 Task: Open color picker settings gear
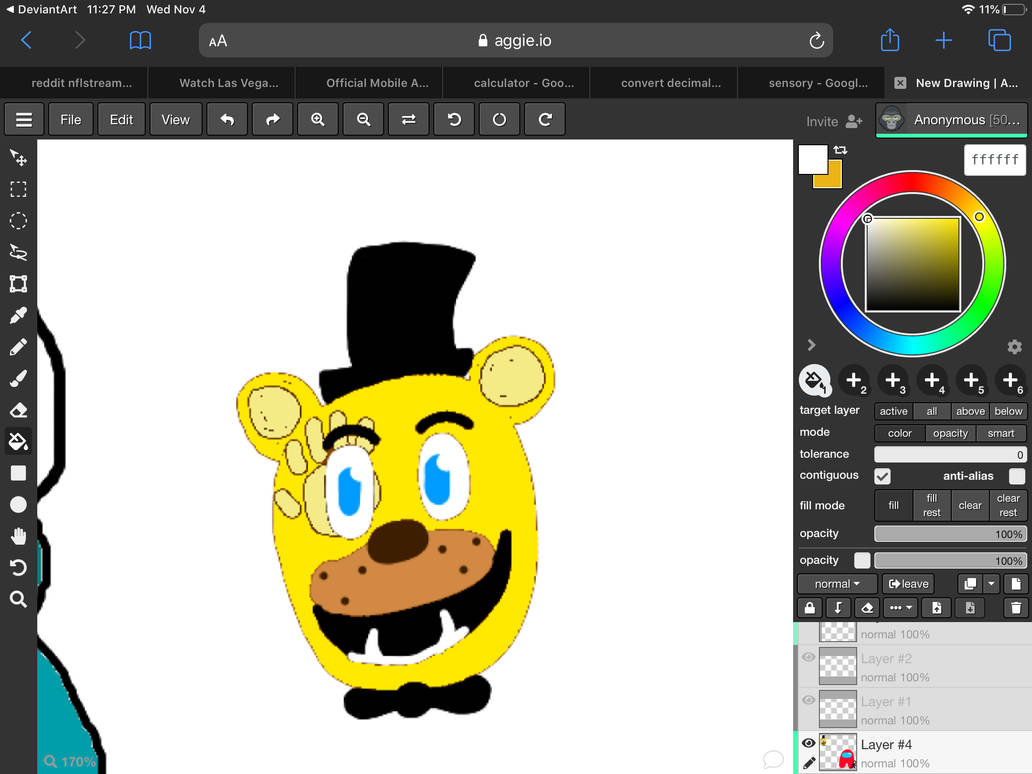(x=1014, y=346)
